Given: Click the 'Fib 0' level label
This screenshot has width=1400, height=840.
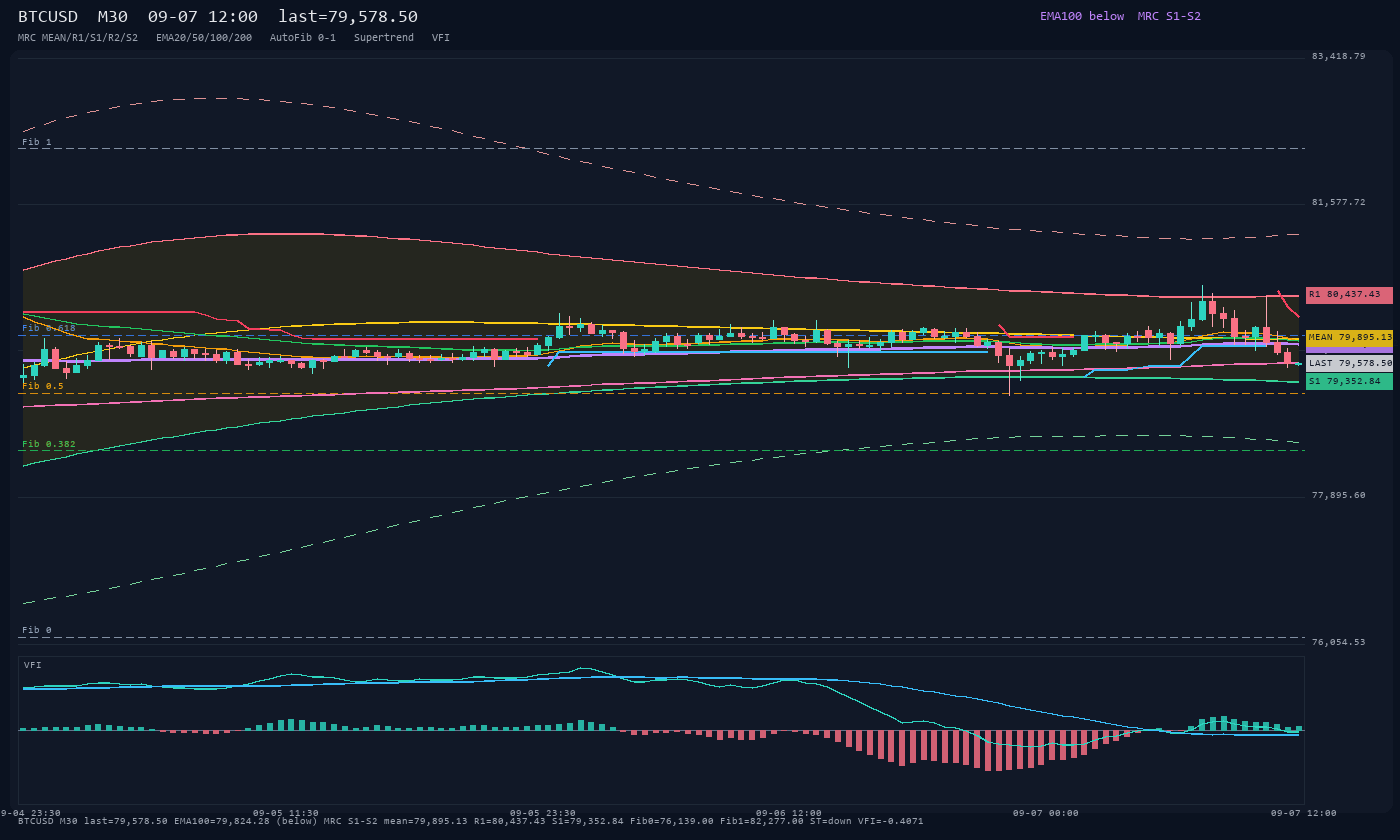Looking at the screenshot, I should (37, 630).
